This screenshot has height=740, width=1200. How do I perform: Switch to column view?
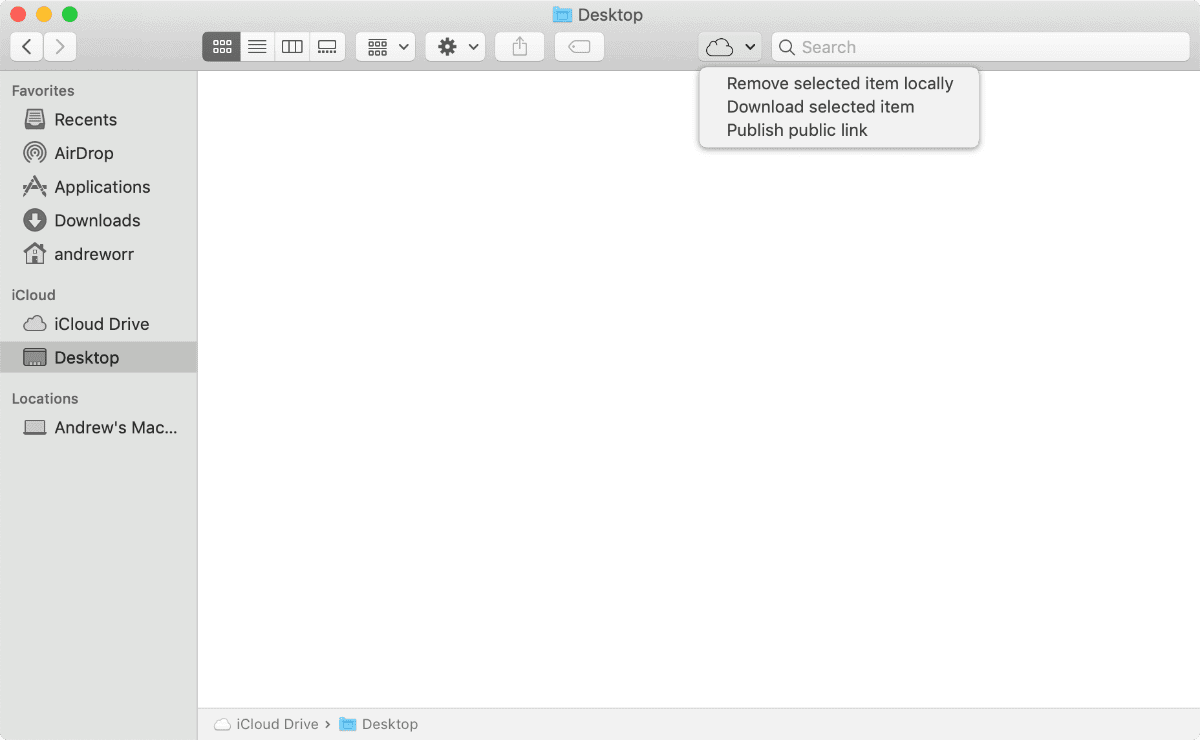pos(292,47)
